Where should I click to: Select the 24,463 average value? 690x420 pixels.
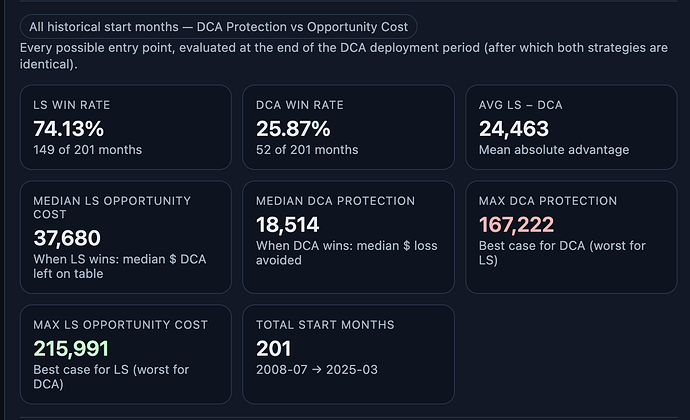click(x=514, y=128)
